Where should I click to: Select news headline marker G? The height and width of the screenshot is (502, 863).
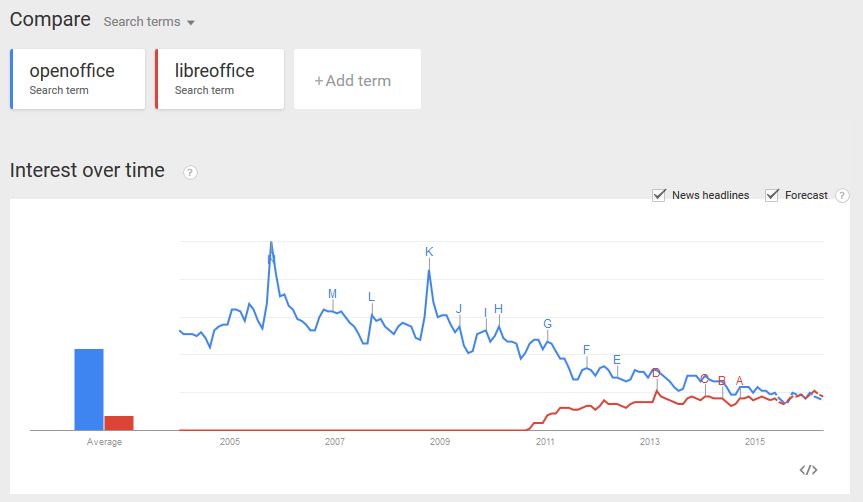[x=547, y=324]
